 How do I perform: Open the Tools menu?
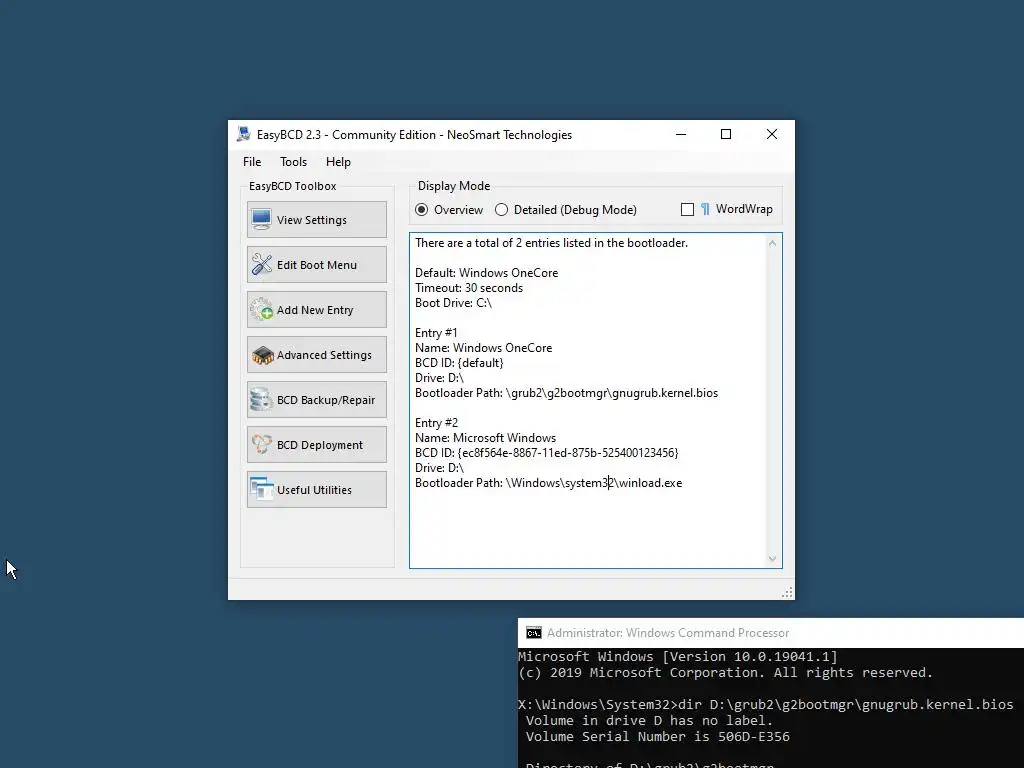click(x=293, y=162)
